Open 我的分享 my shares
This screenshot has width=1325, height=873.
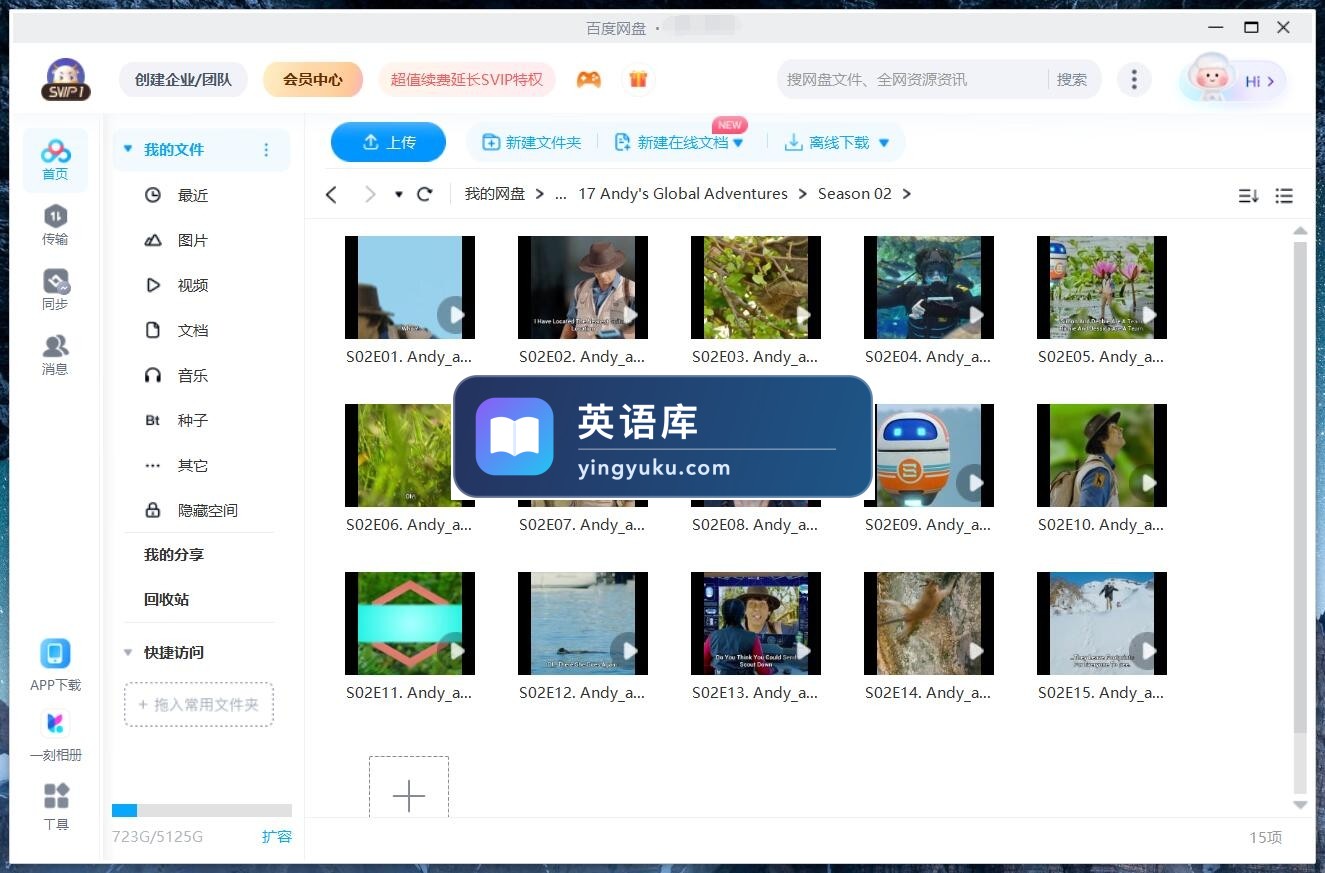[174, 554]
